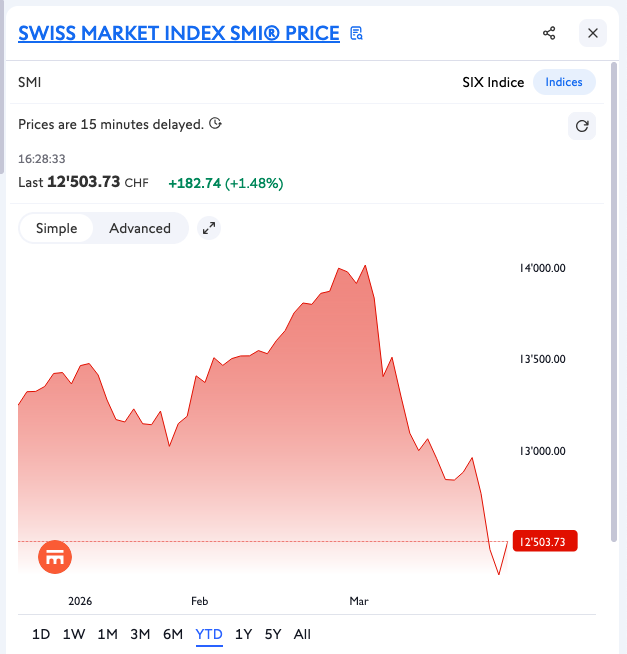Switch the chart to Advanced mode
Viewport: 627px width, 654px height.
(140, 228)
